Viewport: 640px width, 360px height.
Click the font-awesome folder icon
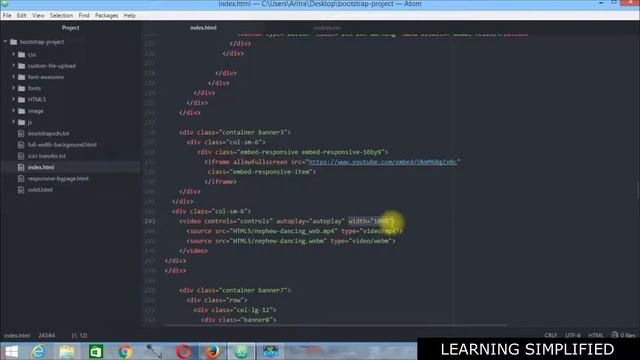[22, 77]
